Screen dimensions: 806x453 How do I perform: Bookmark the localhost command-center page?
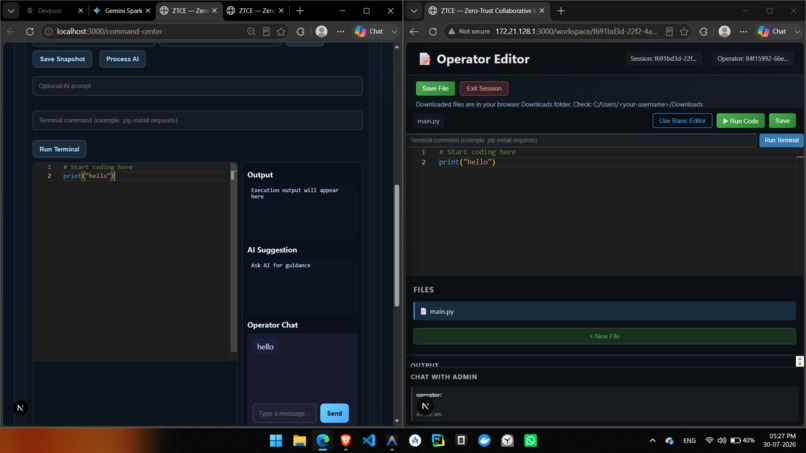pyautogui.click(x=281, y=31)
